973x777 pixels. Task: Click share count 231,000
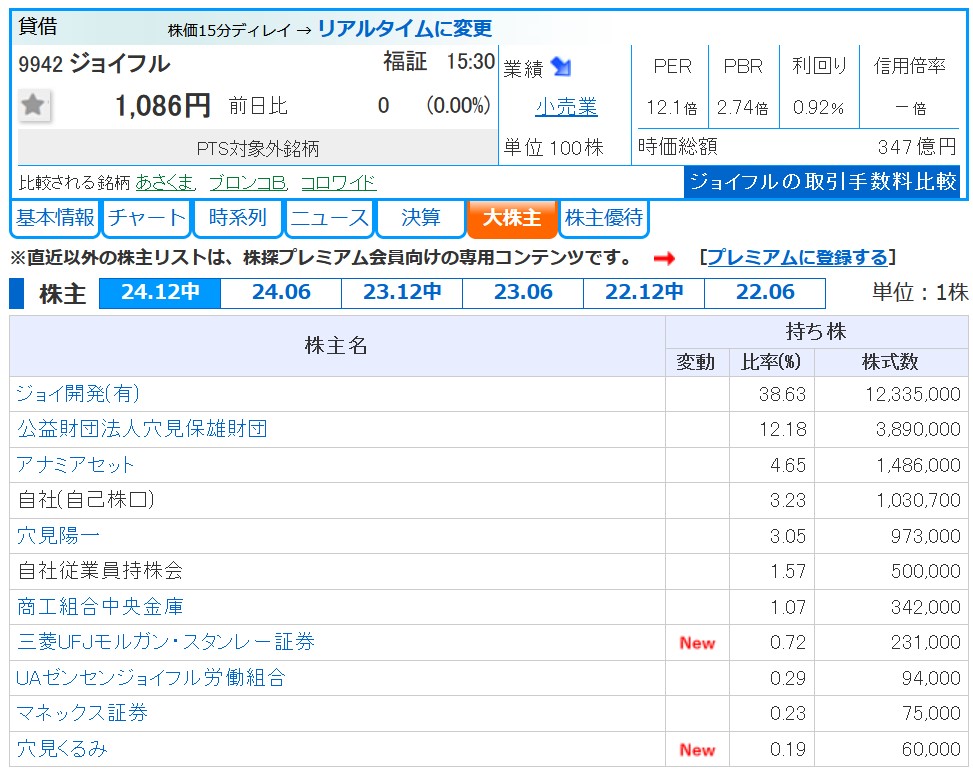(925, 642)
